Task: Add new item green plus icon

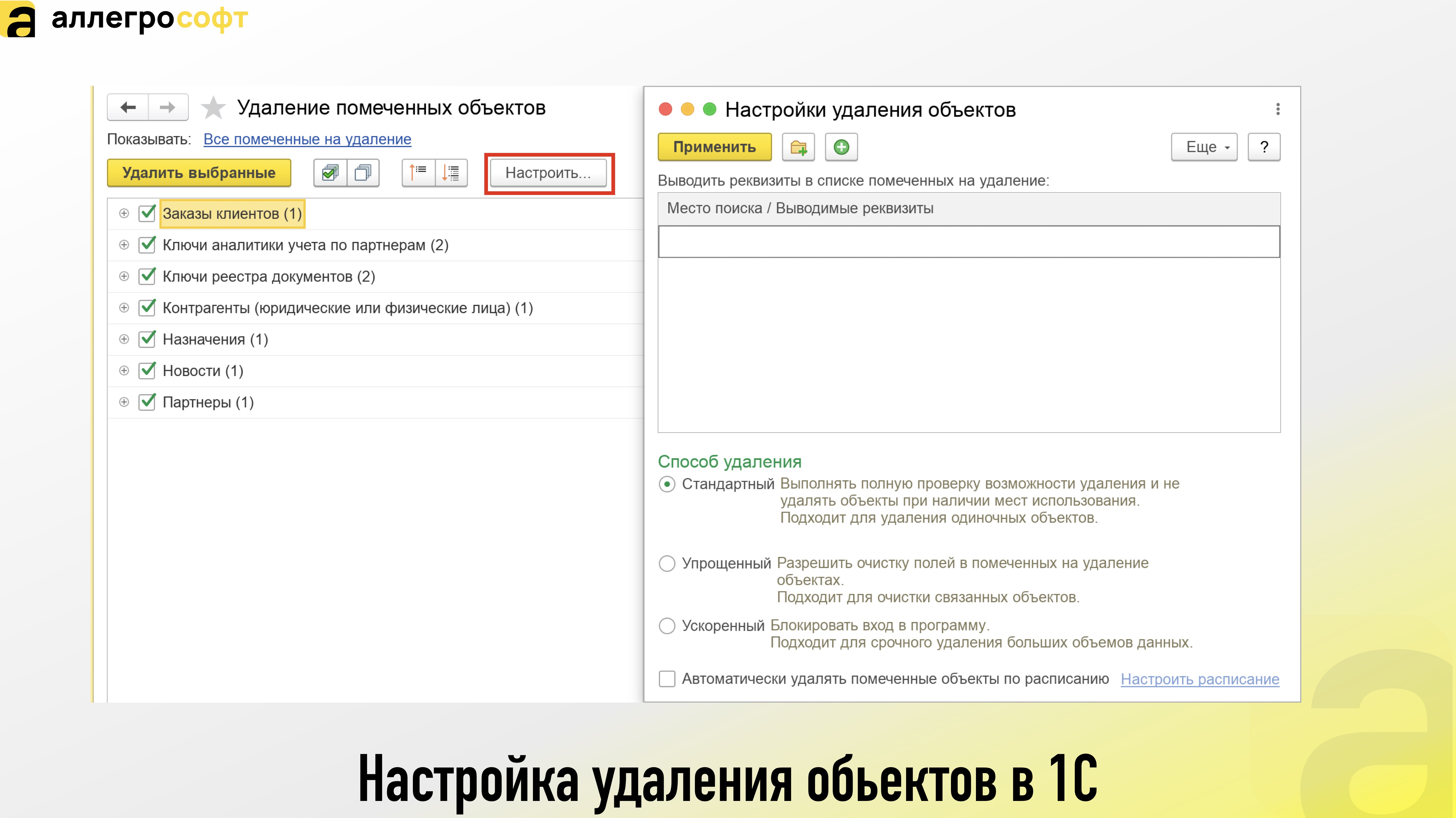Action: [x=841, y=148]
